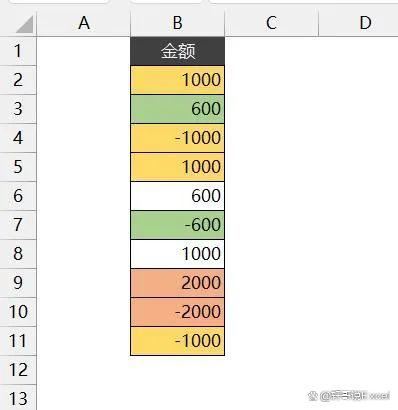The width and height of the screenshot is (398, 410).
Task: Select cell B4 showing -1000
Action: coord(178,138)
